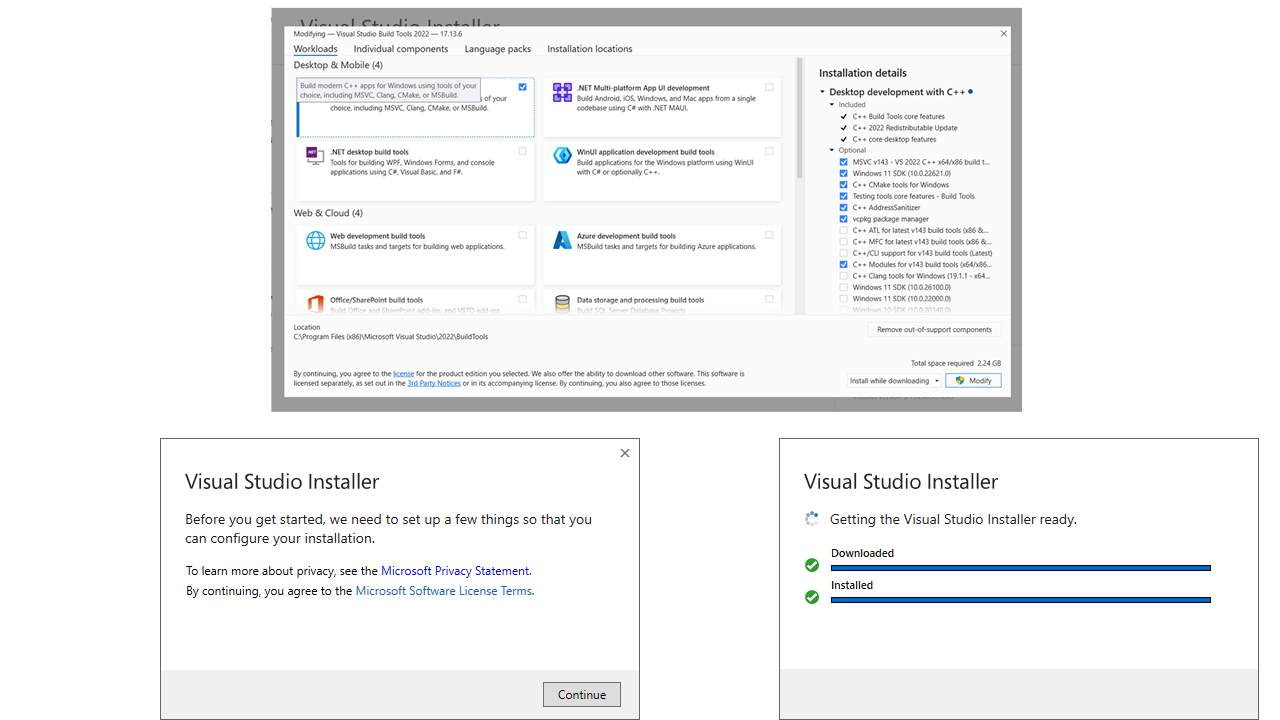Select the Azure development build tools icon

click(x=562, y=241)
